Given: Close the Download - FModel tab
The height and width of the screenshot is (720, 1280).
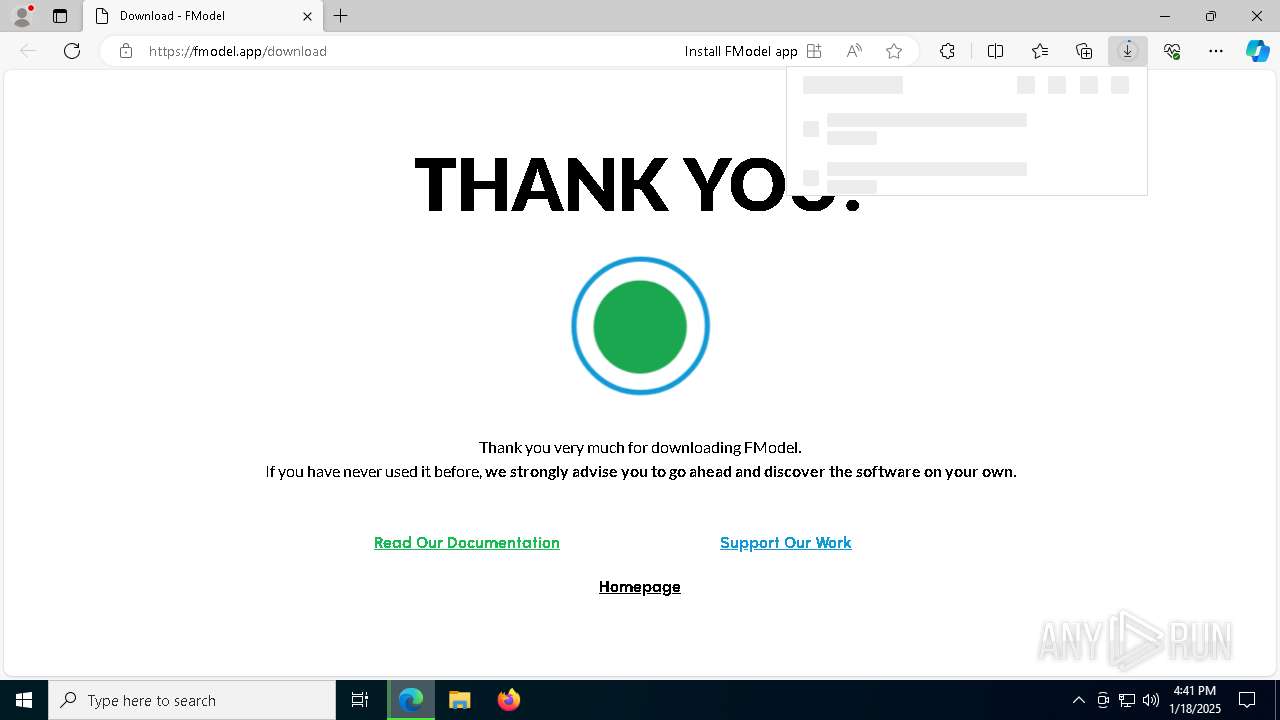Looking at the screenshot, I should tap(307, 16).
